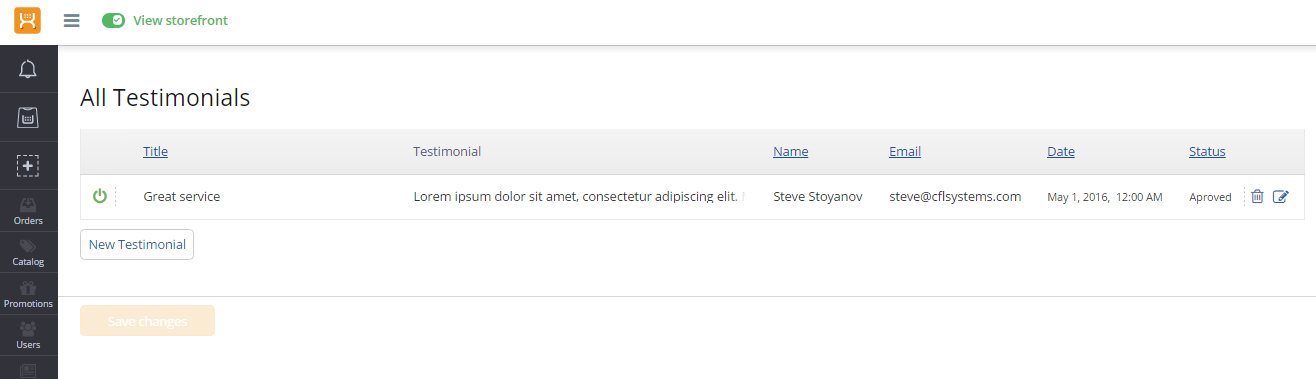Click the orange store logo icon
This screenshot has height=379, width=1316.
(28, 20)
